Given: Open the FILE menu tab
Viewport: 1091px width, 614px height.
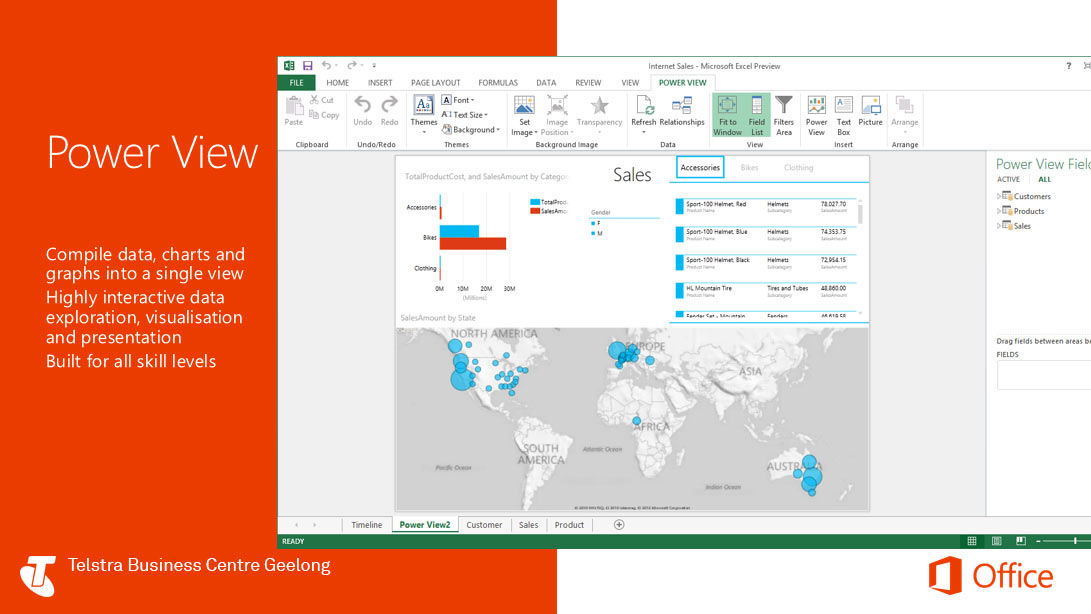Looking at the screenshot, I should 296,83.
